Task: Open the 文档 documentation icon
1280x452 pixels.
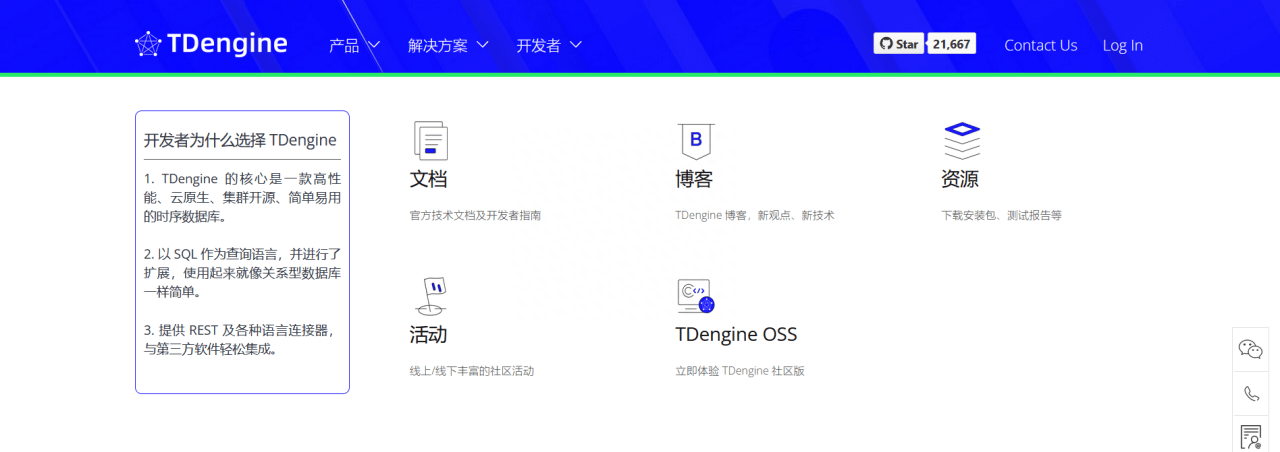Action: pos(430,141)
